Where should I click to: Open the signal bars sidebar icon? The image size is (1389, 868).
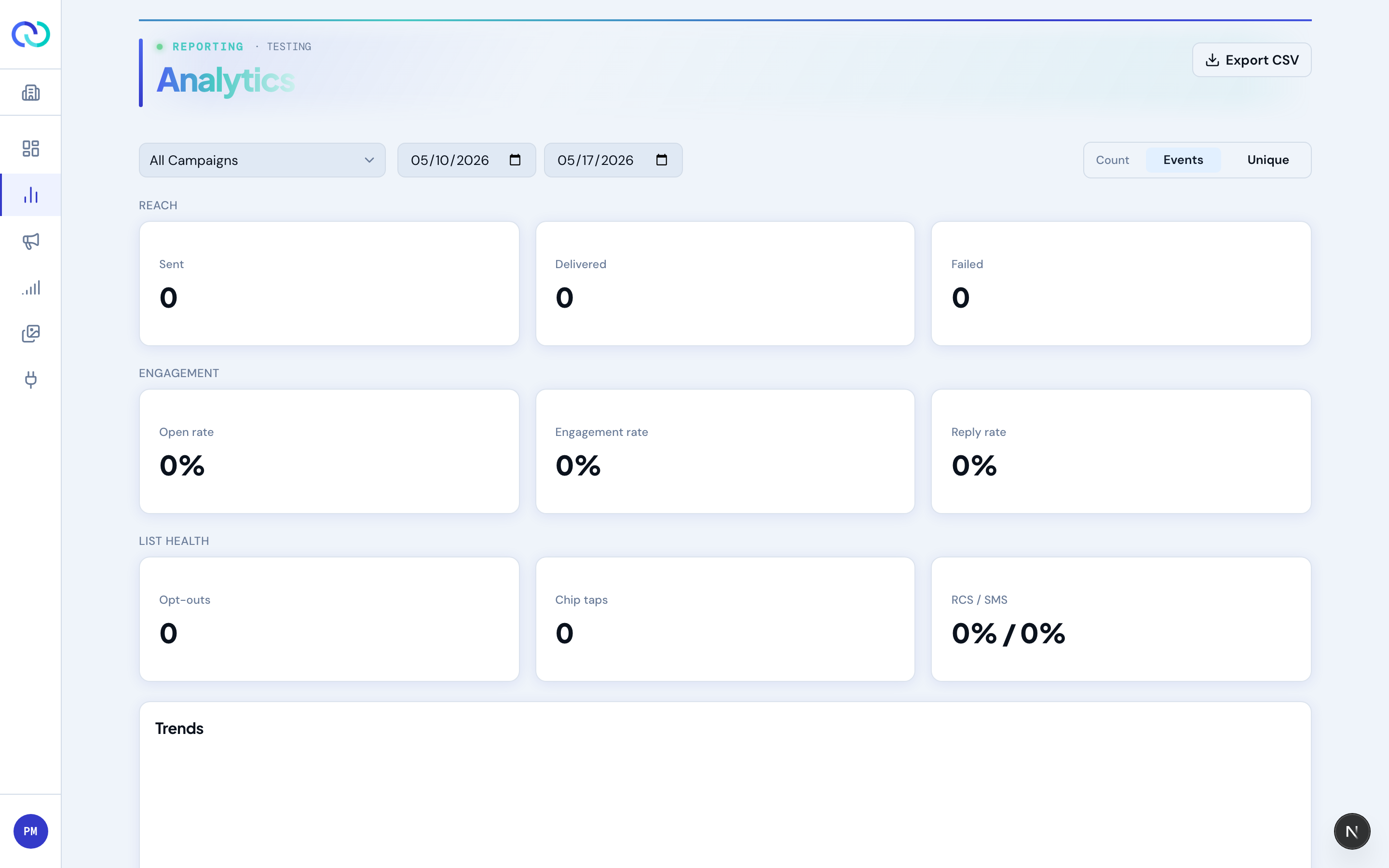click(30, 287)
